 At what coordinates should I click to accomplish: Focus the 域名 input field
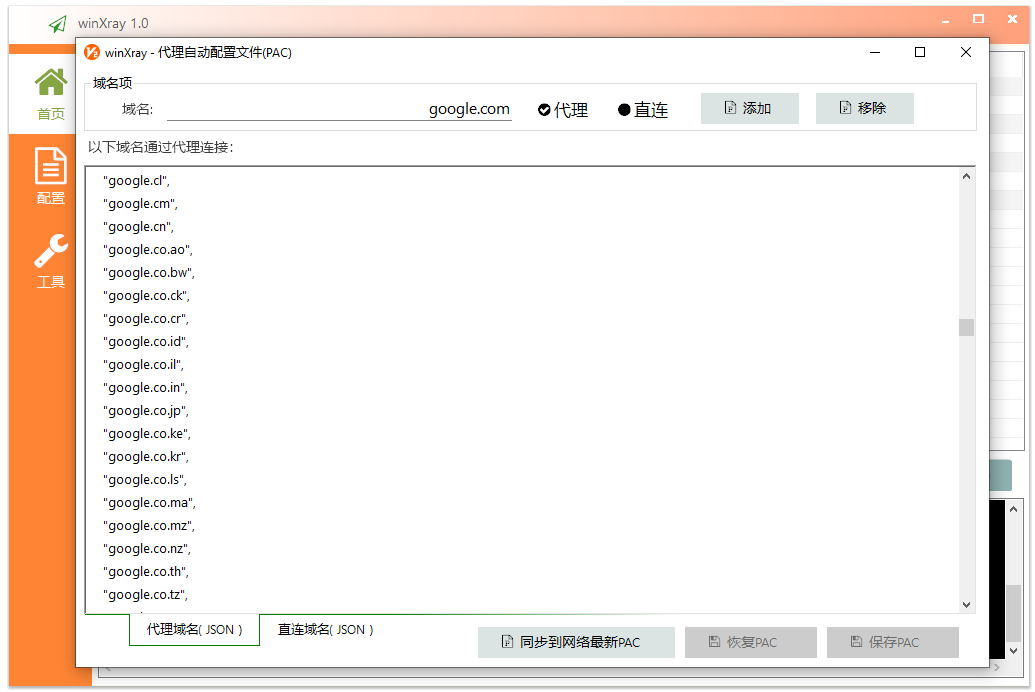point(339,109)
